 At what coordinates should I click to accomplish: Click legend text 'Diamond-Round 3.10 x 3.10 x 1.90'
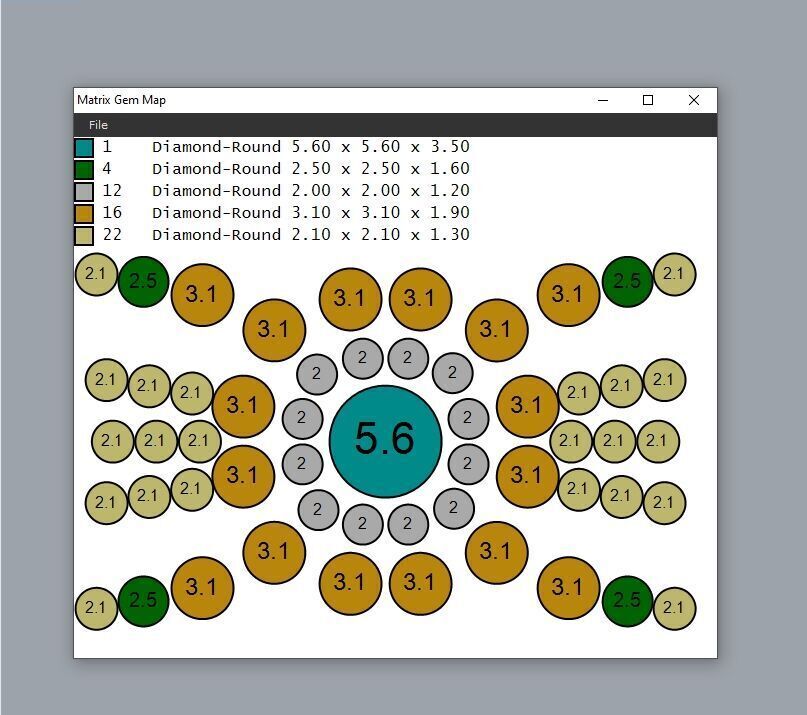click(311, 213)
